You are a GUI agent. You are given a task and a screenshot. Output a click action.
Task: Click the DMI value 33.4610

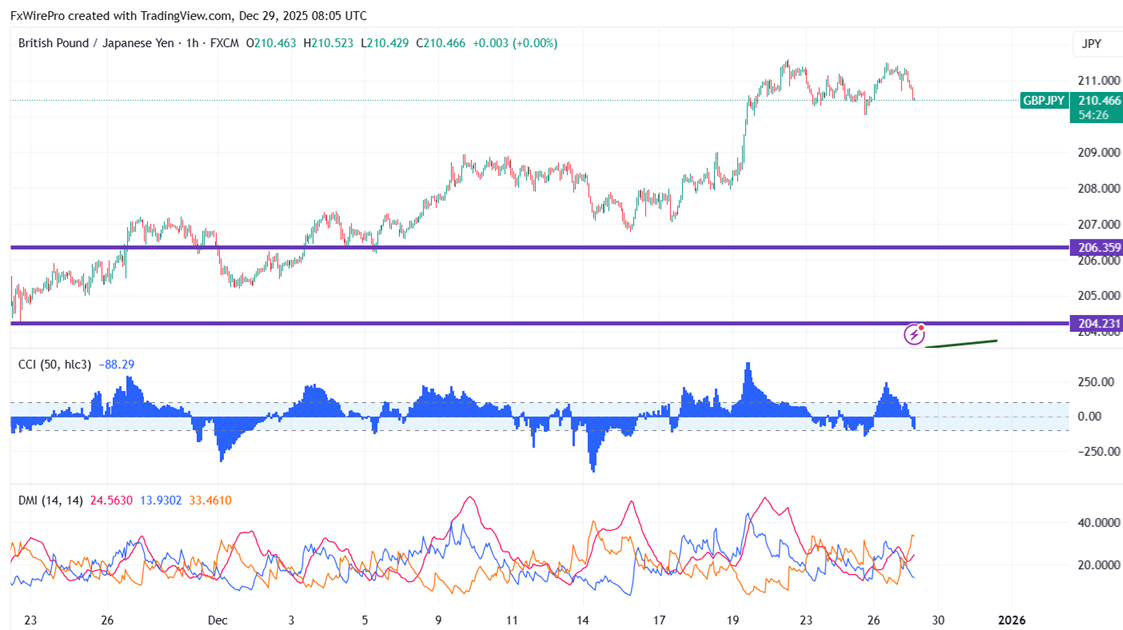coord(210,500)
